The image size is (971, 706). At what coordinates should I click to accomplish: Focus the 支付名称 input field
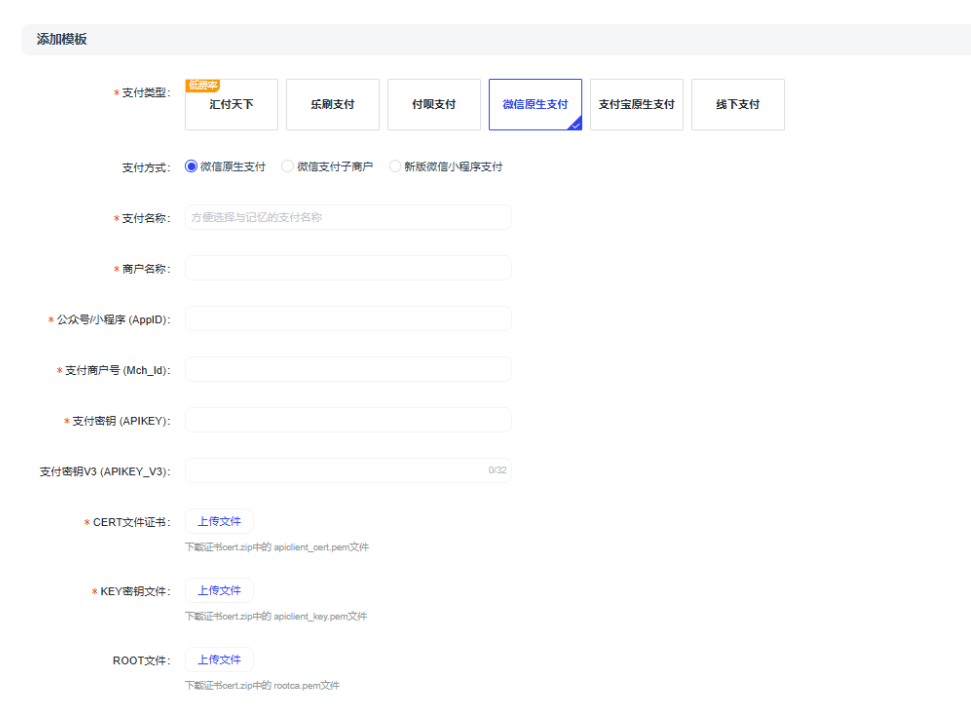tap(348, 217)
